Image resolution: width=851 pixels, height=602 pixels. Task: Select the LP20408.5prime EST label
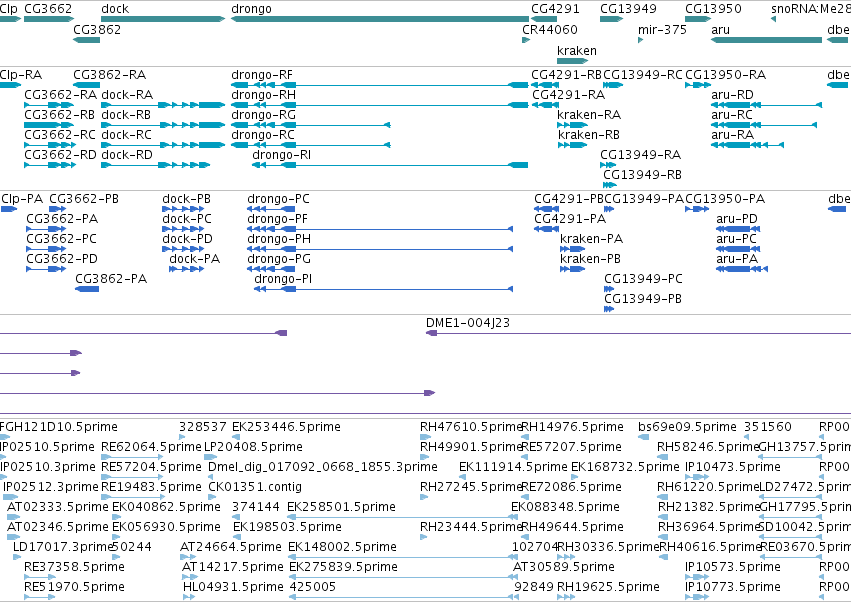point(253,447)
